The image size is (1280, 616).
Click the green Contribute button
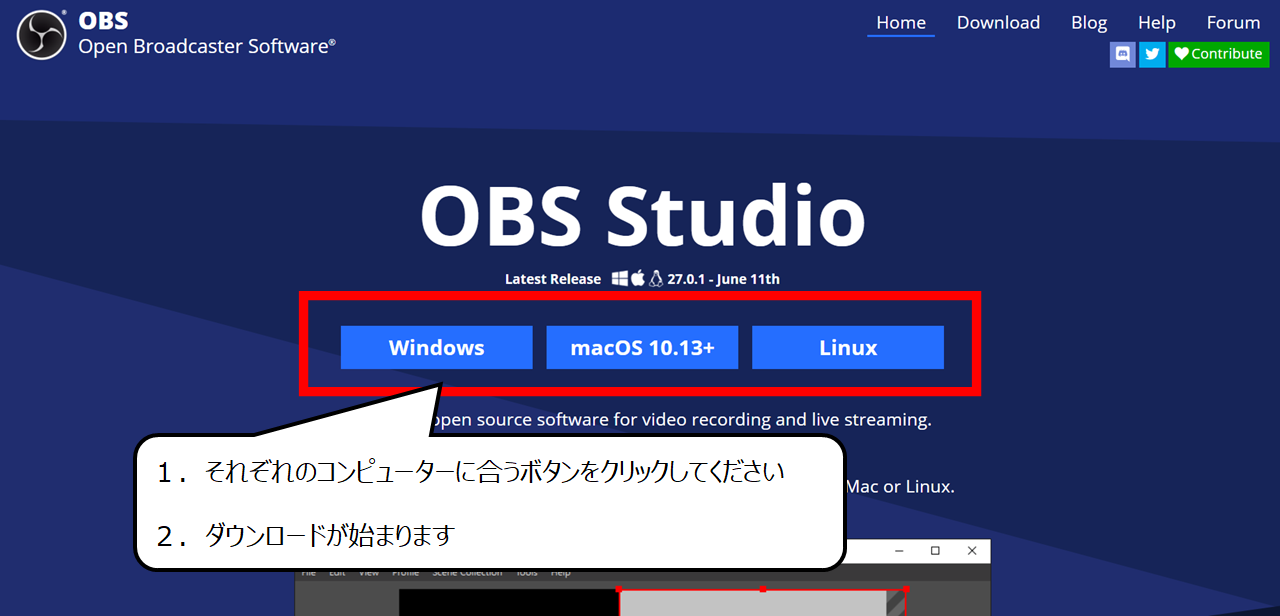click(1218, 54)
